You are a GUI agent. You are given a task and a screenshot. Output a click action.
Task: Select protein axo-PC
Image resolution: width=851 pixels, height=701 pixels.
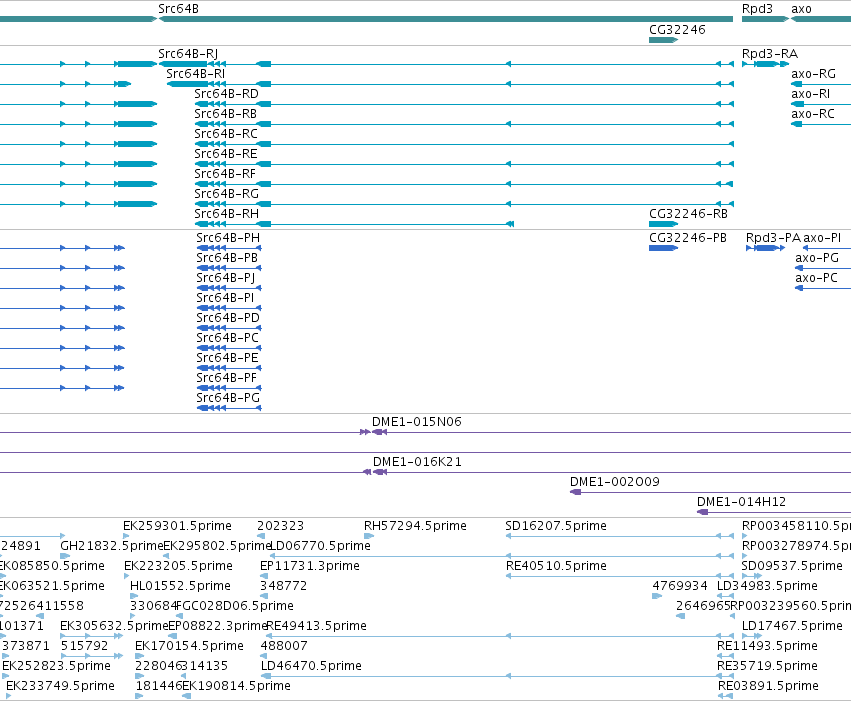[x=816, y=278]
